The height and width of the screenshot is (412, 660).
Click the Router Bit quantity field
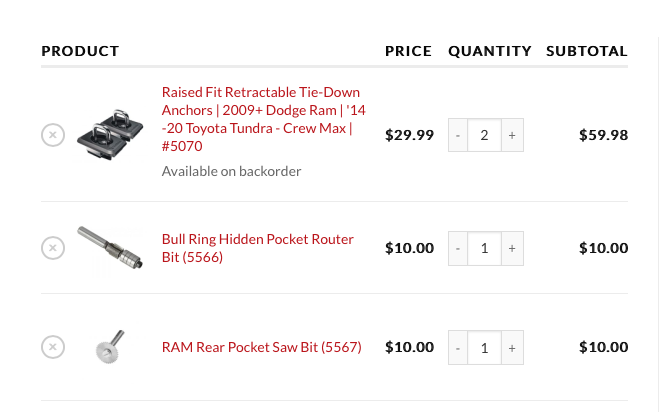[x=484, y=248]
